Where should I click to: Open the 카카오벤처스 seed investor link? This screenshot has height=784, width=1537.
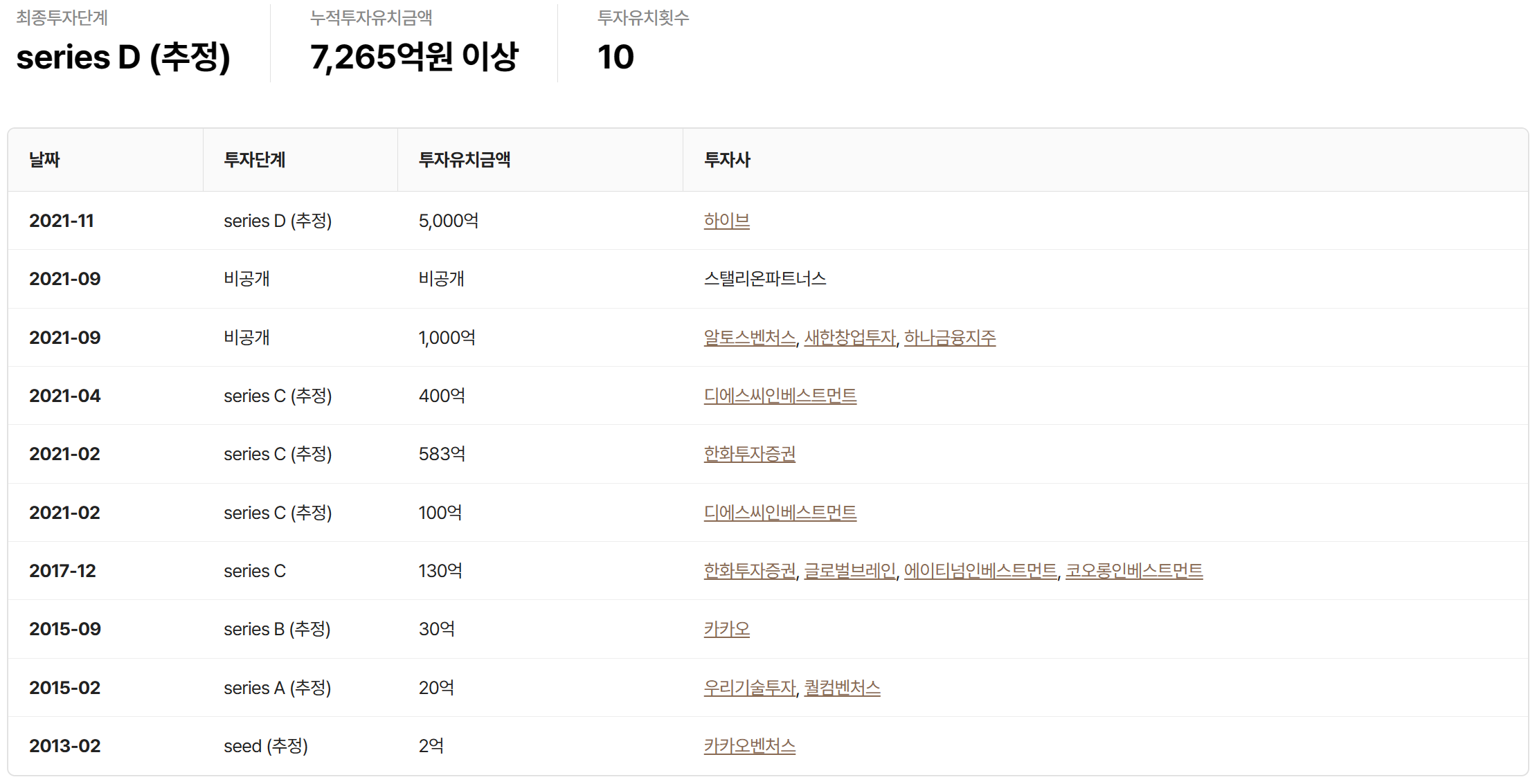(x=749, y=746)
